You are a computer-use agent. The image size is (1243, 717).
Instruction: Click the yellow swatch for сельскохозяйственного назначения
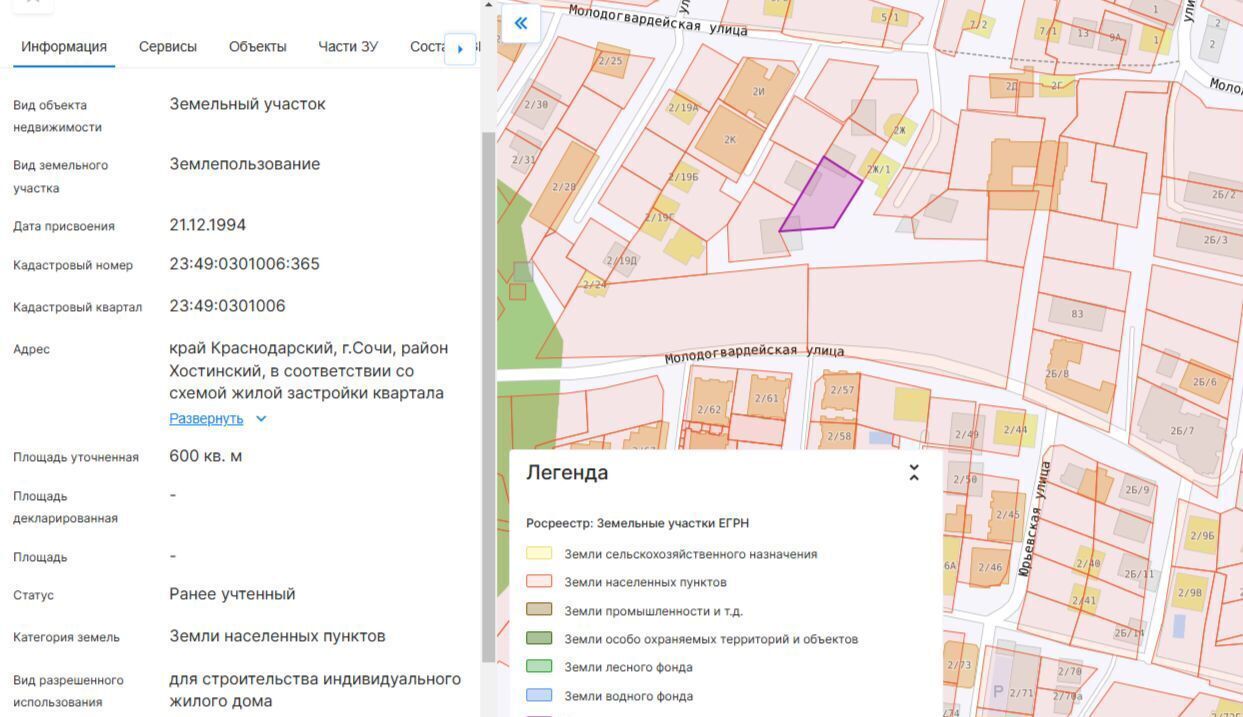[539, 553]
